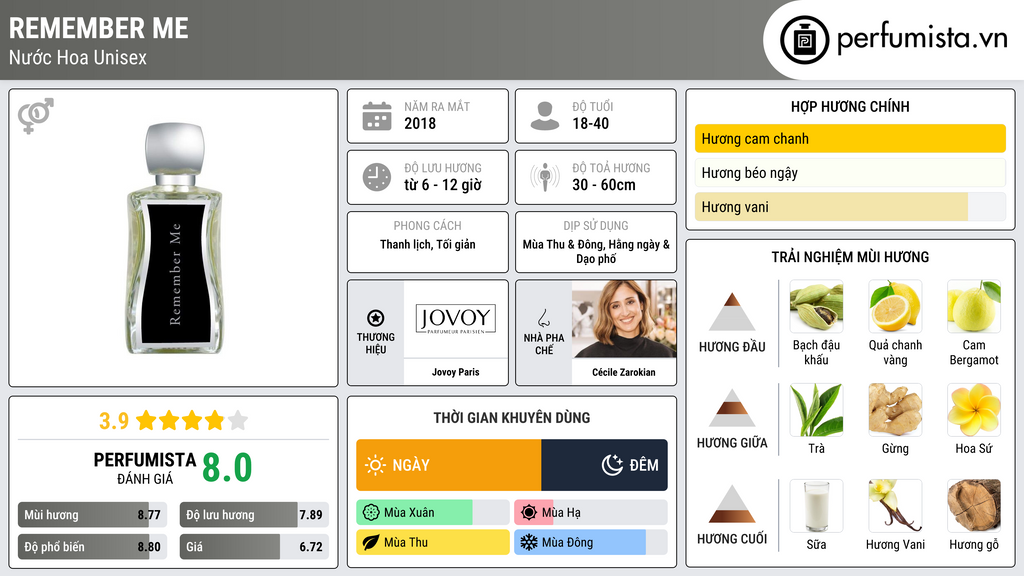
Task: Click the launch year 2018 value
Action: pyautogui.click(x=420, y=123)
